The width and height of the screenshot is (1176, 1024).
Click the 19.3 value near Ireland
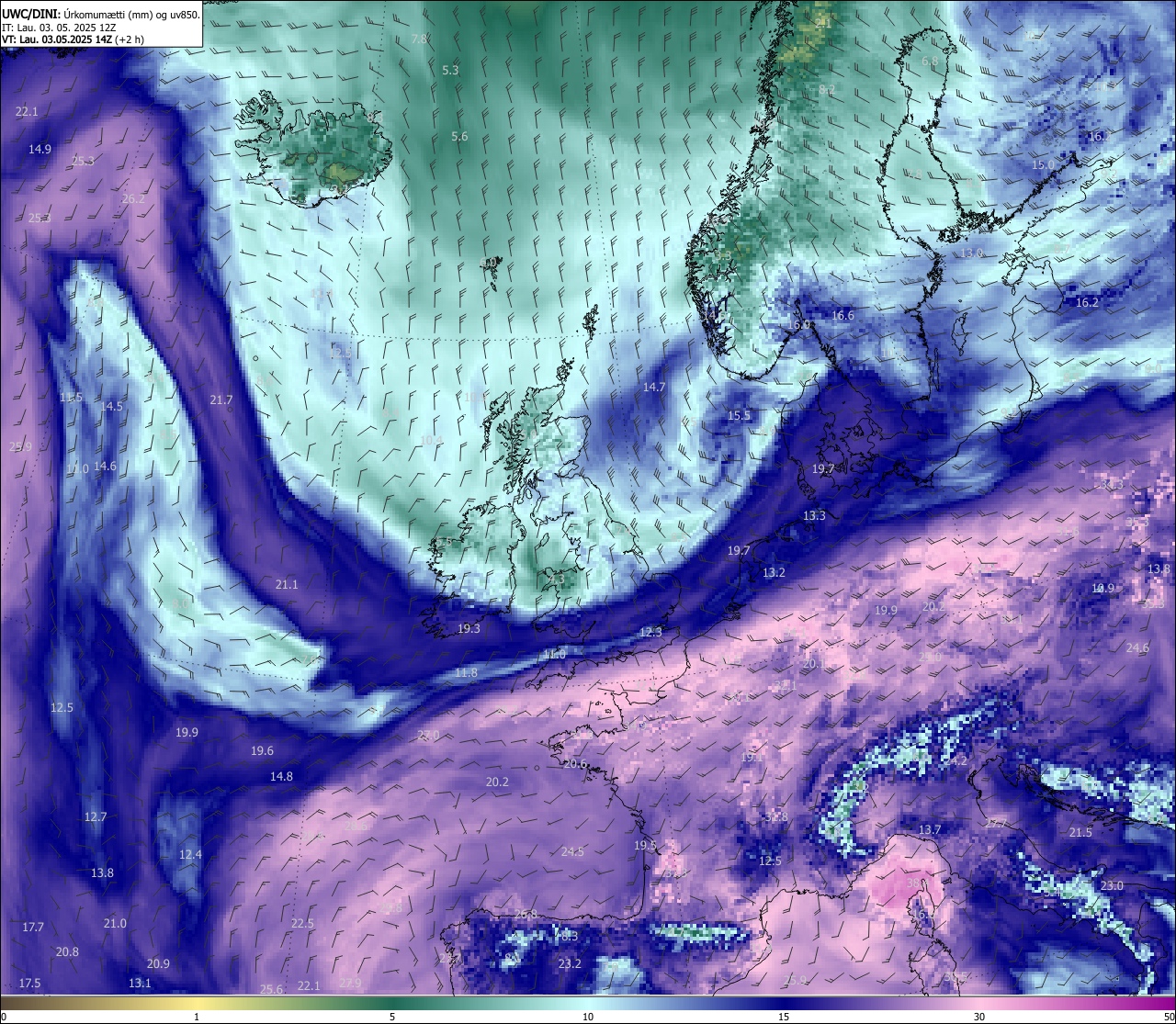(469, 628)
